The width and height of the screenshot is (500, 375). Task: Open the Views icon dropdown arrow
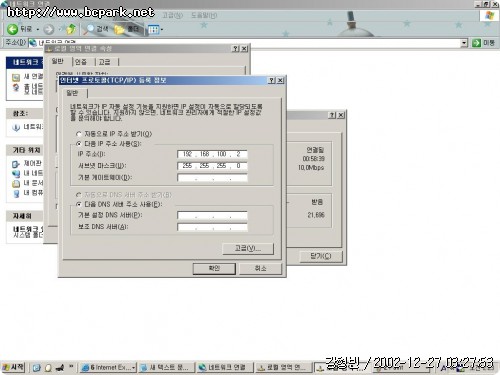162,30
